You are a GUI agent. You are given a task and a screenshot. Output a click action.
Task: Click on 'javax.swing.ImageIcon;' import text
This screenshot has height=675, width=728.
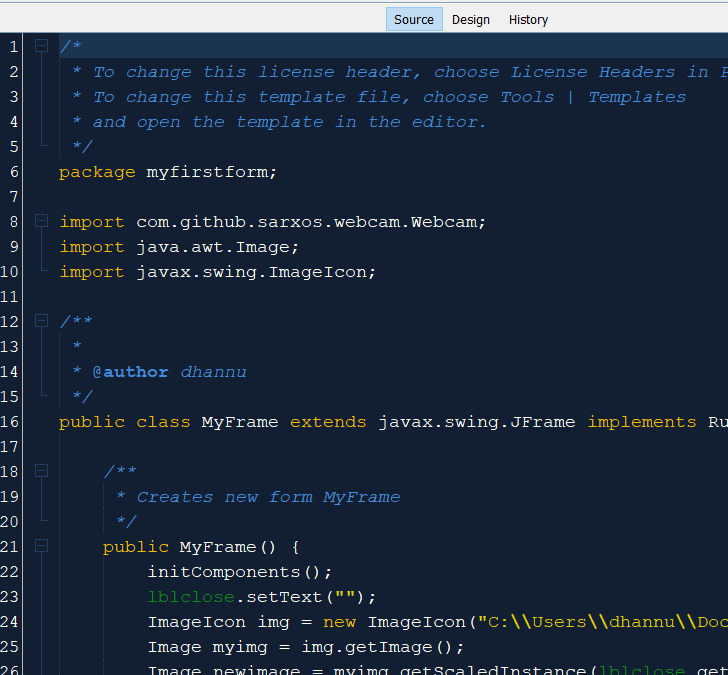coord(256,272)
